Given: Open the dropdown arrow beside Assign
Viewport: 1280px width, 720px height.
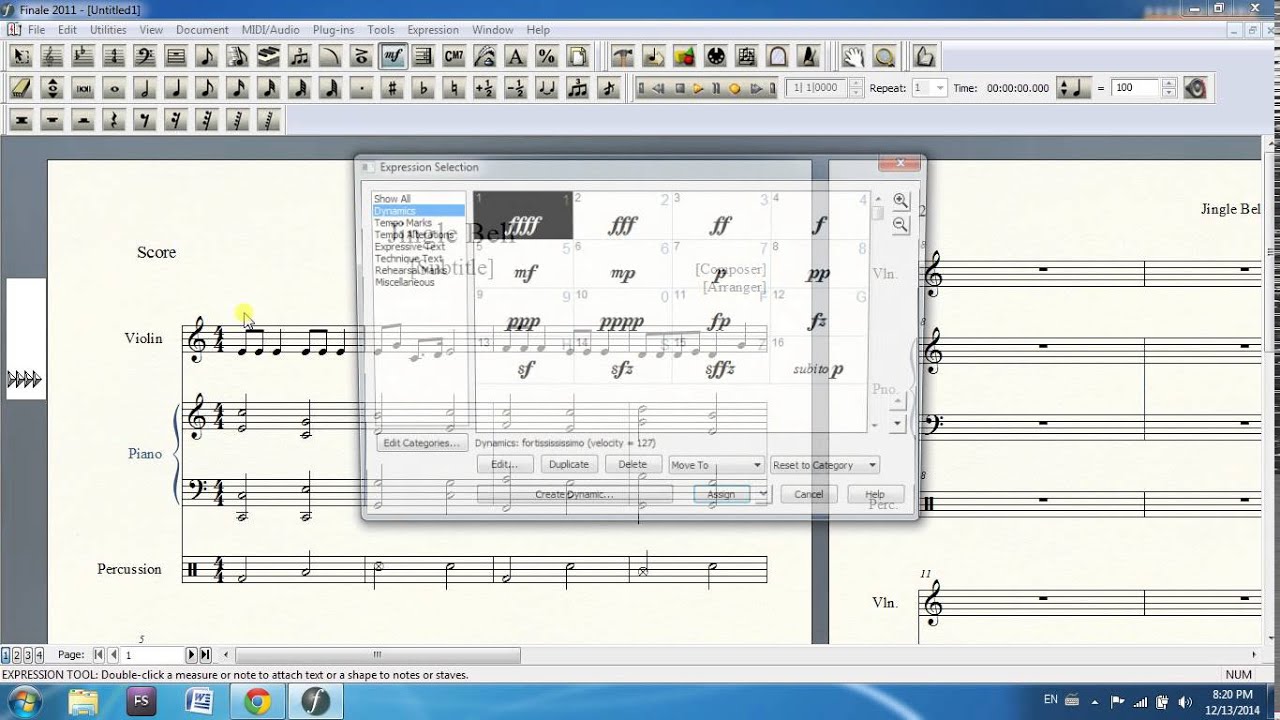Looking at the screenshot, I should (x=763, y=494).
